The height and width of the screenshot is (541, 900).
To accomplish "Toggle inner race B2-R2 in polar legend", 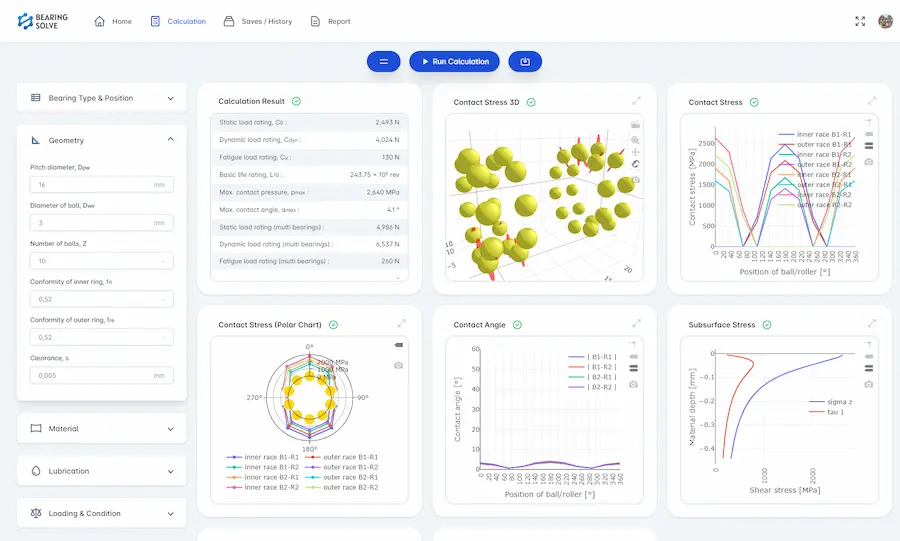I will click(x=263, y=487).
